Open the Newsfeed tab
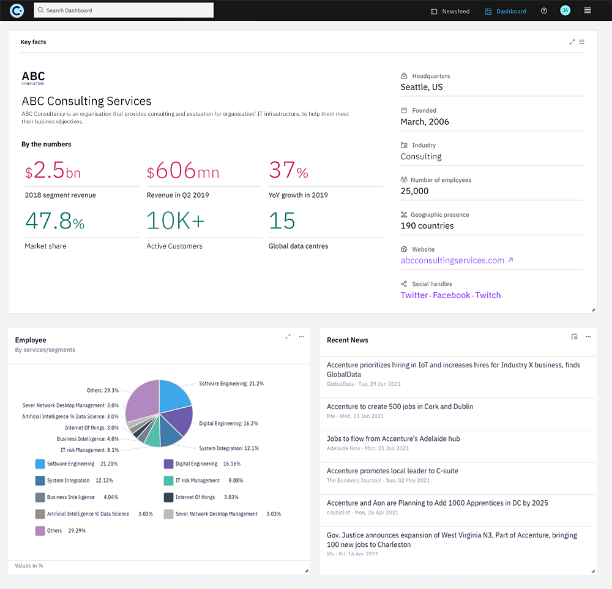The height and width of the screenshot is (589, 612). click(x=450, y=11)
